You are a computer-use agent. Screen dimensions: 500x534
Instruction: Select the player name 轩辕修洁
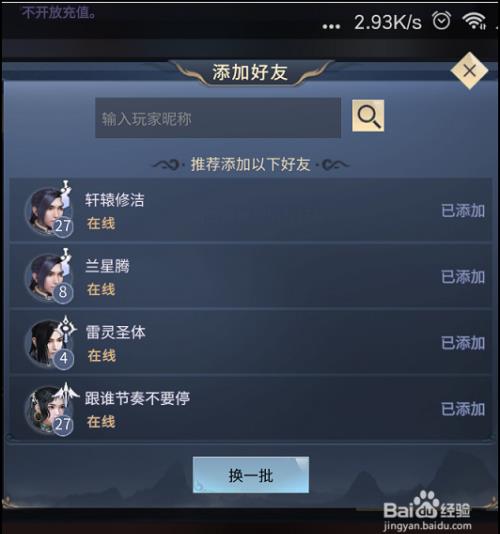pyautogui.click(x=115, y=200)
